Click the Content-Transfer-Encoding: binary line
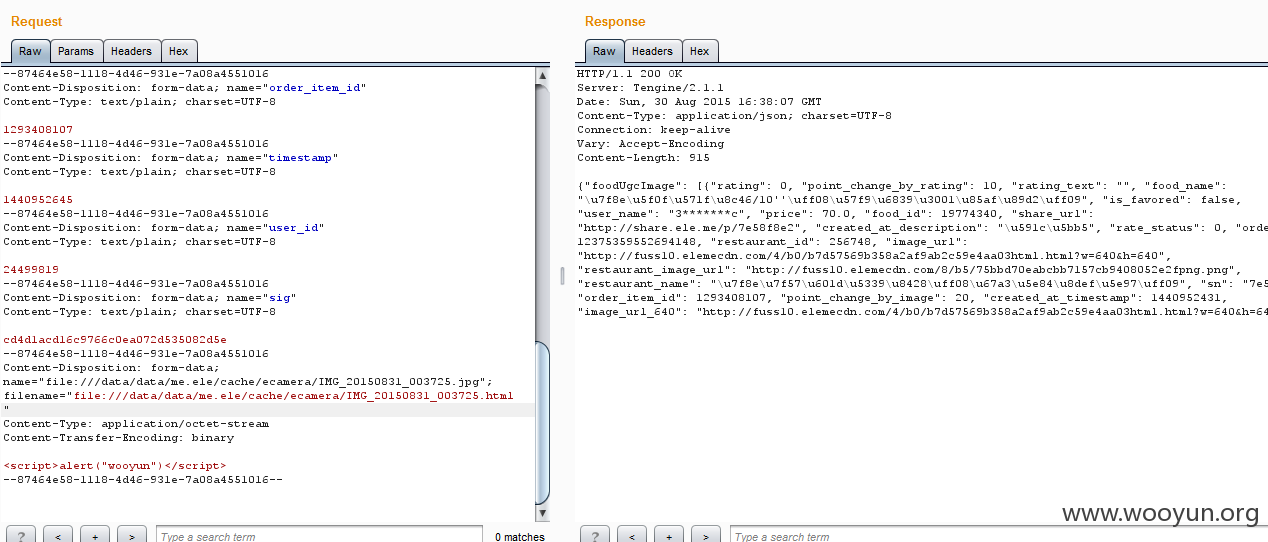 tap(118, 438)
